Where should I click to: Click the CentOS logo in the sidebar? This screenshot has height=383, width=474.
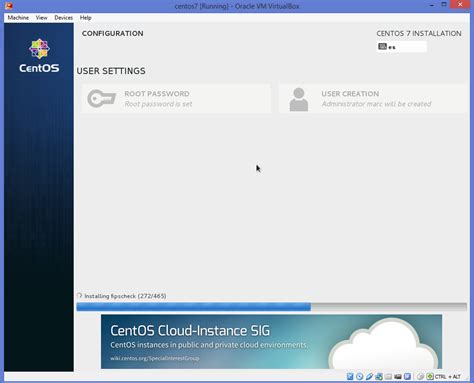coord(39,56)
